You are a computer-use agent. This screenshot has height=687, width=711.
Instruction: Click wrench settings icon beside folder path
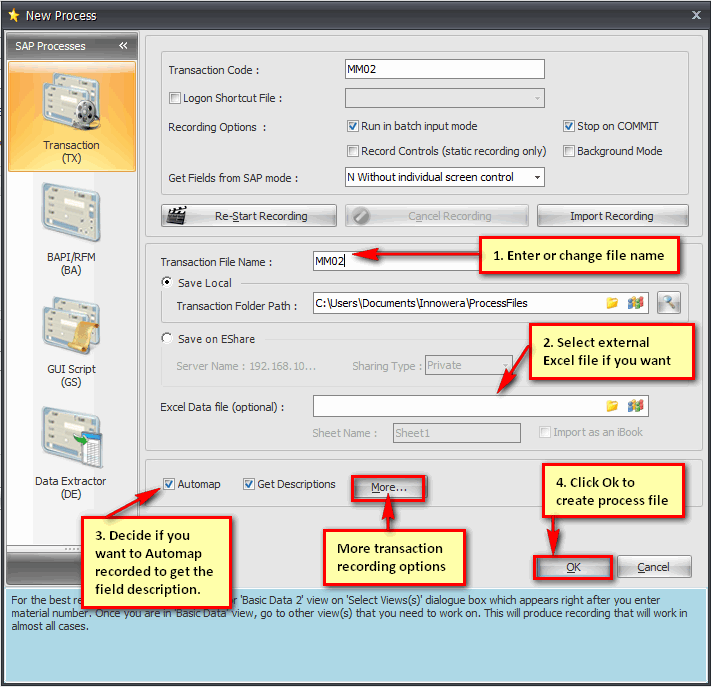click(x=669, y=303)
